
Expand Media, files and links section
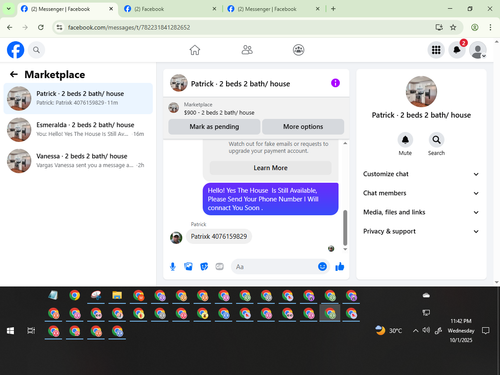(x=421, y=212)
